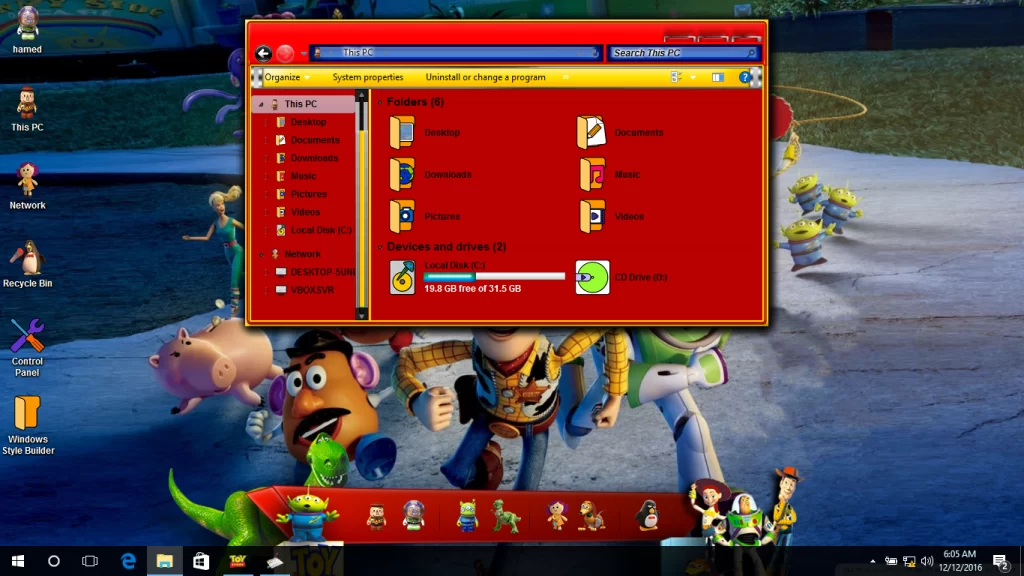Collapse This PC tree node
The image size is (1024, 576).
[x=261, y=104]
